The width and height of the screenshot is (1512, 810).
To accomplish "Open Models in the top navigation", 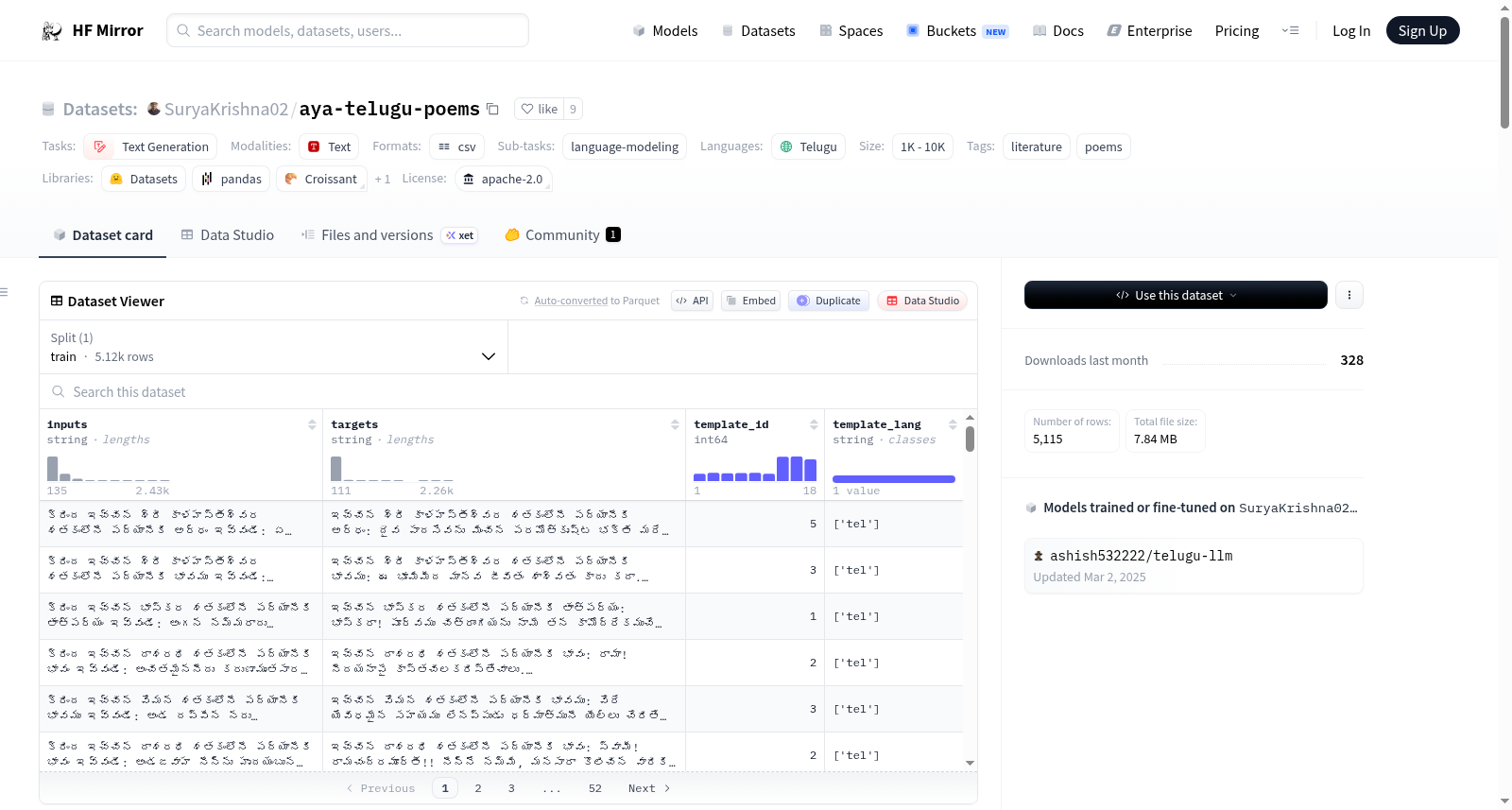I will coord(665,31).
